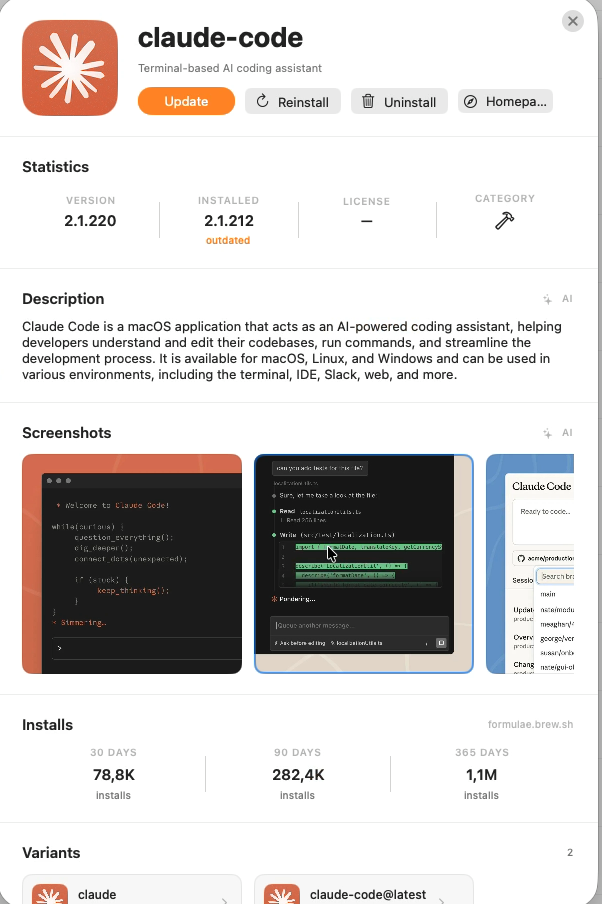This screenshot has height=904, width=602.
Task: Click the installed version 2.1.212
Action: click(229, 221)
